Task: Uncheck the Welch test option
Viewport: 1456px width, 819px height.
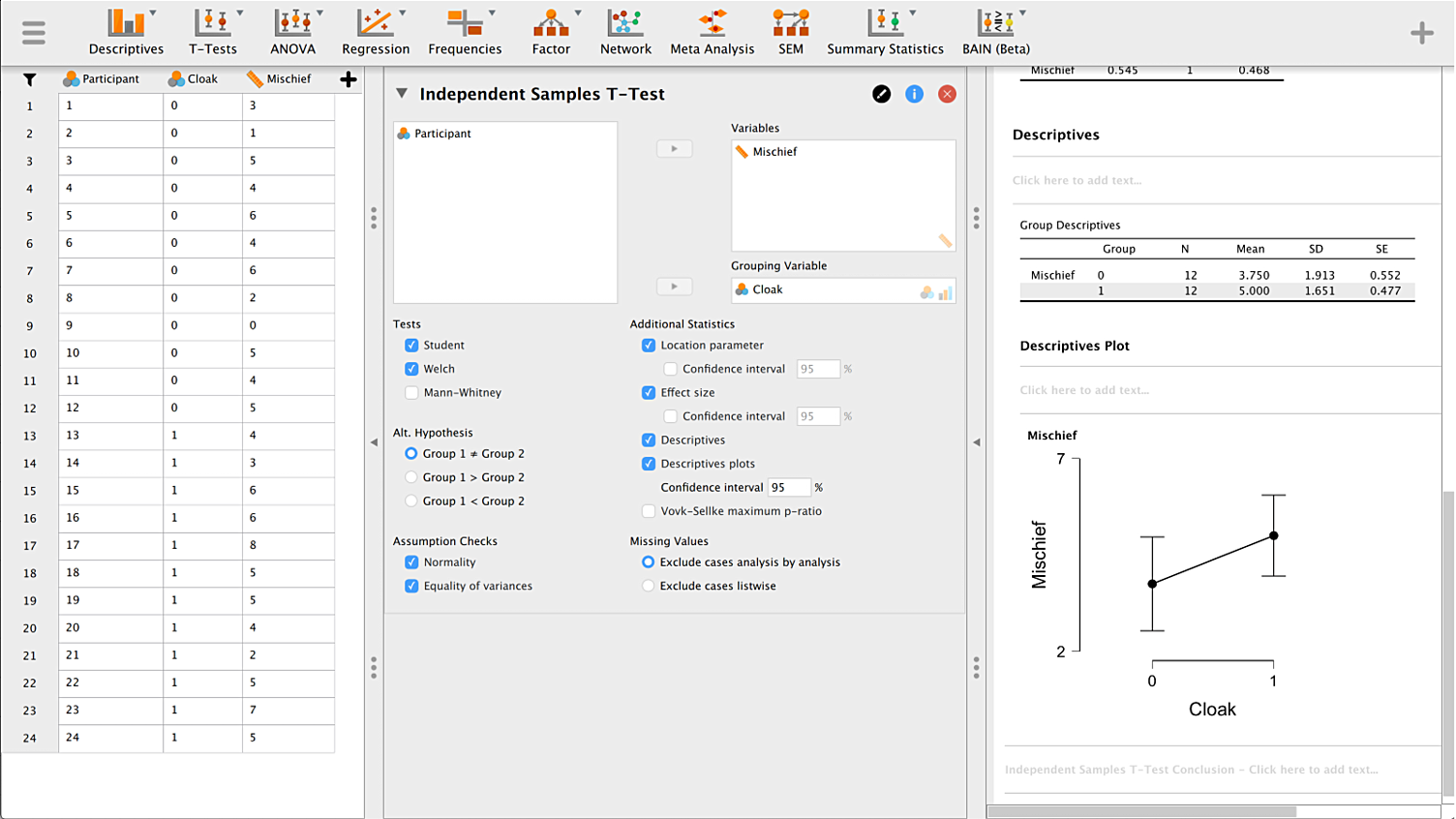Action: click(411, 369)
